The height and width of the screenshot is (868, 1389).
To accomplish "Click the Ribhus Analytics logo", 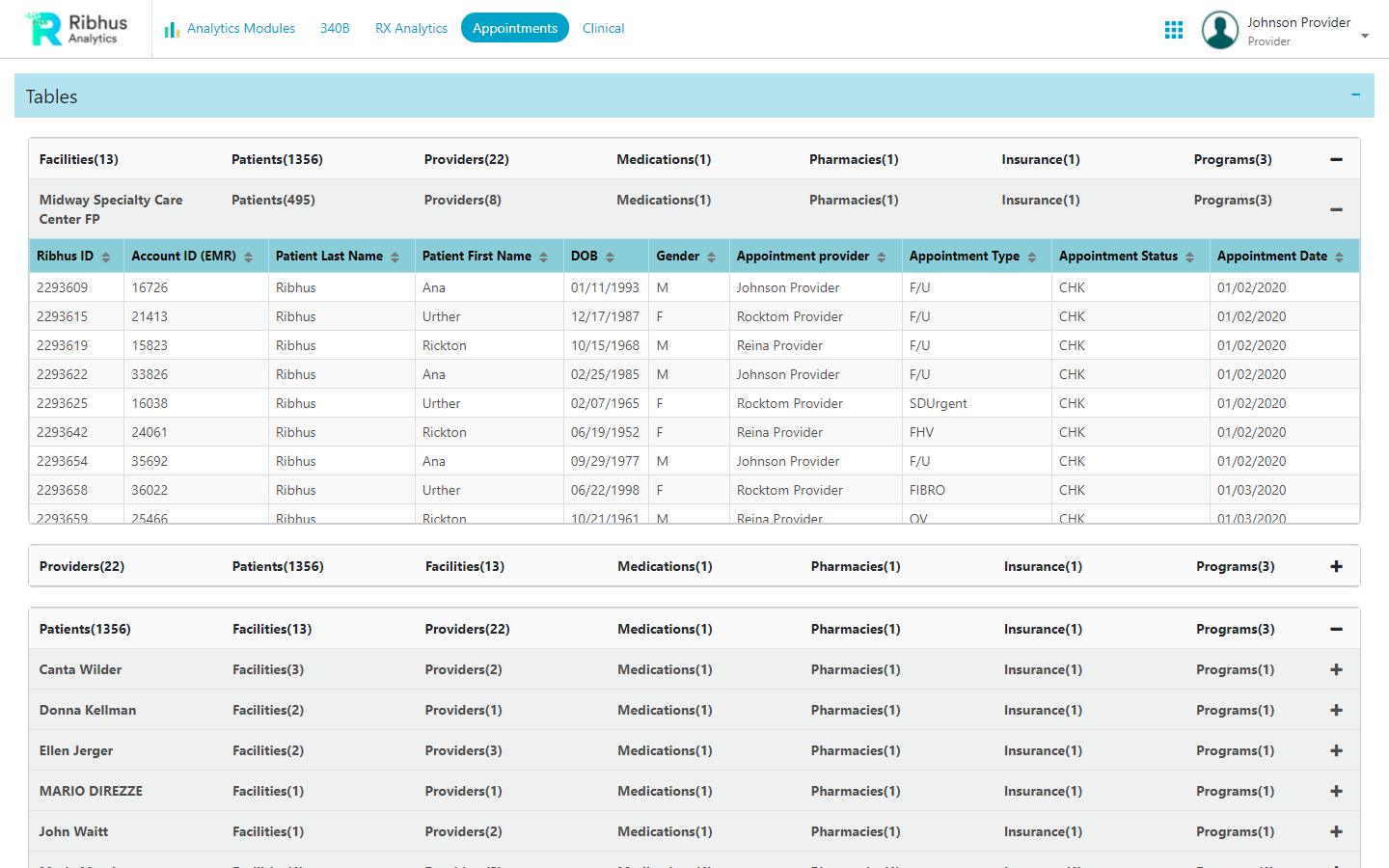I will (77, 29).
